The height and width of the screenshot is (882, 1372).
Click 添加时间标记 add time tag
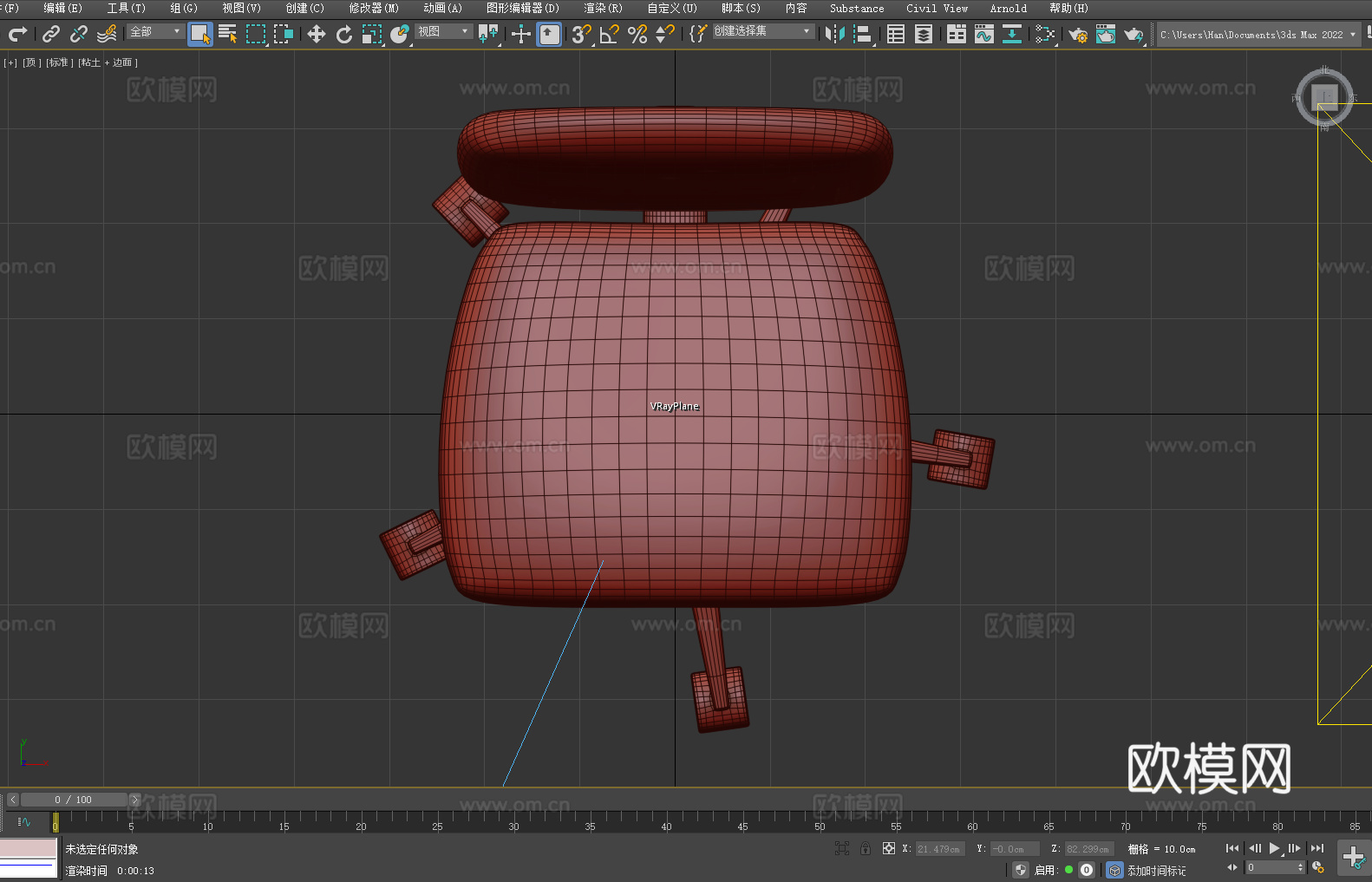[x=1156, y=871]
